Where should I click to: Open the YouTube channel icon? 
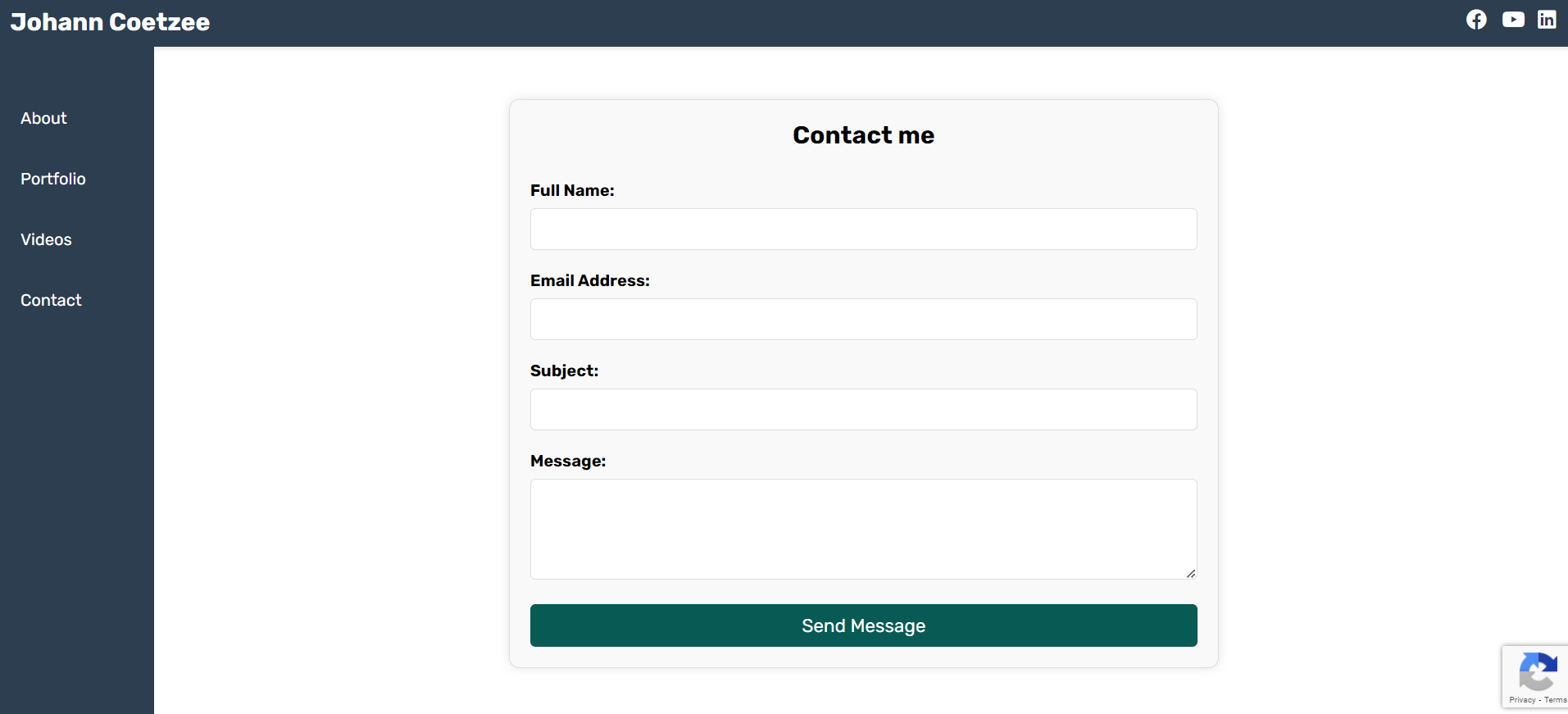pyautogui.click(x=1513, y=20)
